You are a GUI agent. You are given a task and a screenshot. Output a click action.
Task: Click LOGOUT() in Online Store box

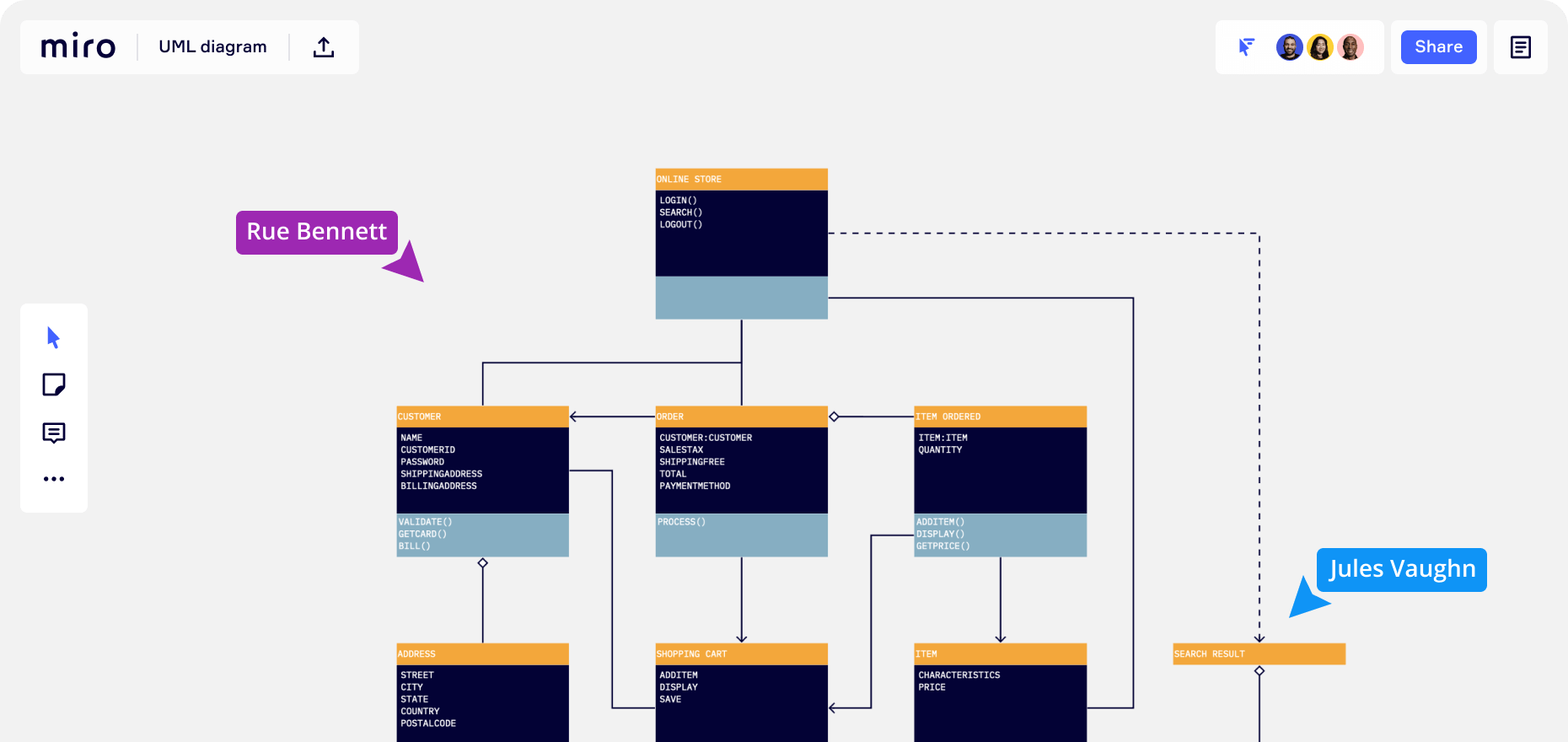[681, 224]
